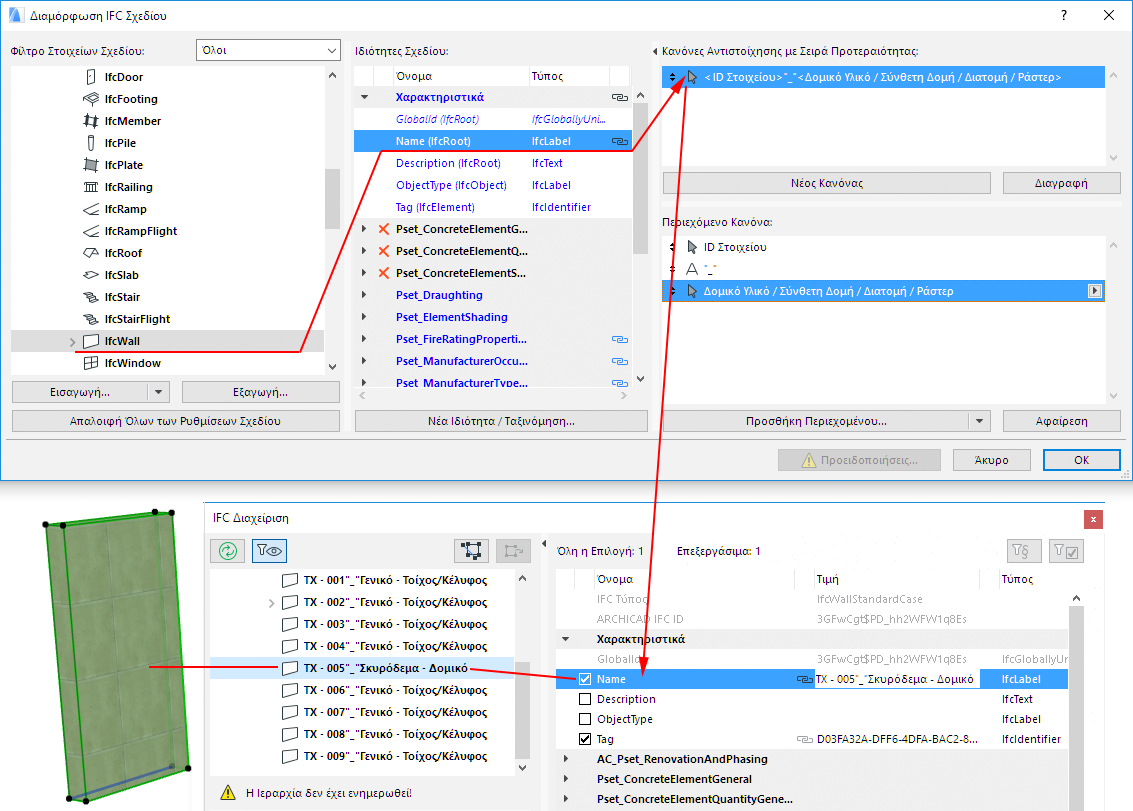Select the IfcRailing element icon
This screenshot has height=811, width=1133.
[x=91, y=187]
